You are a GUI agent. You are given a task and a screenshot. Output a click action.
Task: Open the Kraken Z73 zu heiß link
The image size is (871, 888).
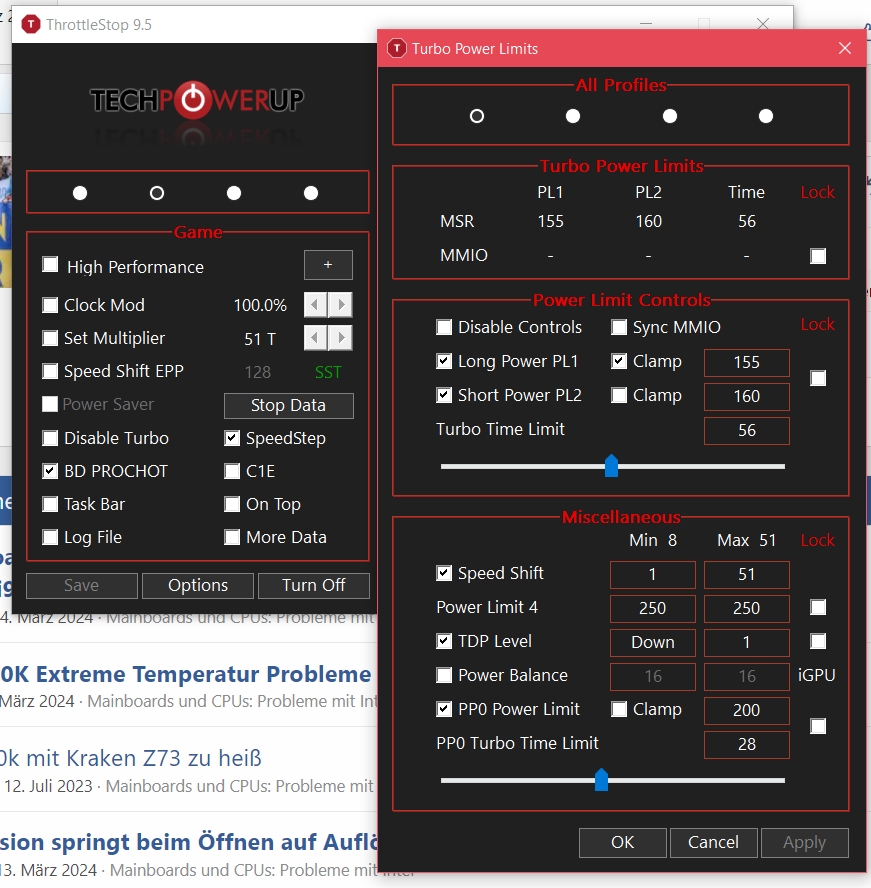131,758
